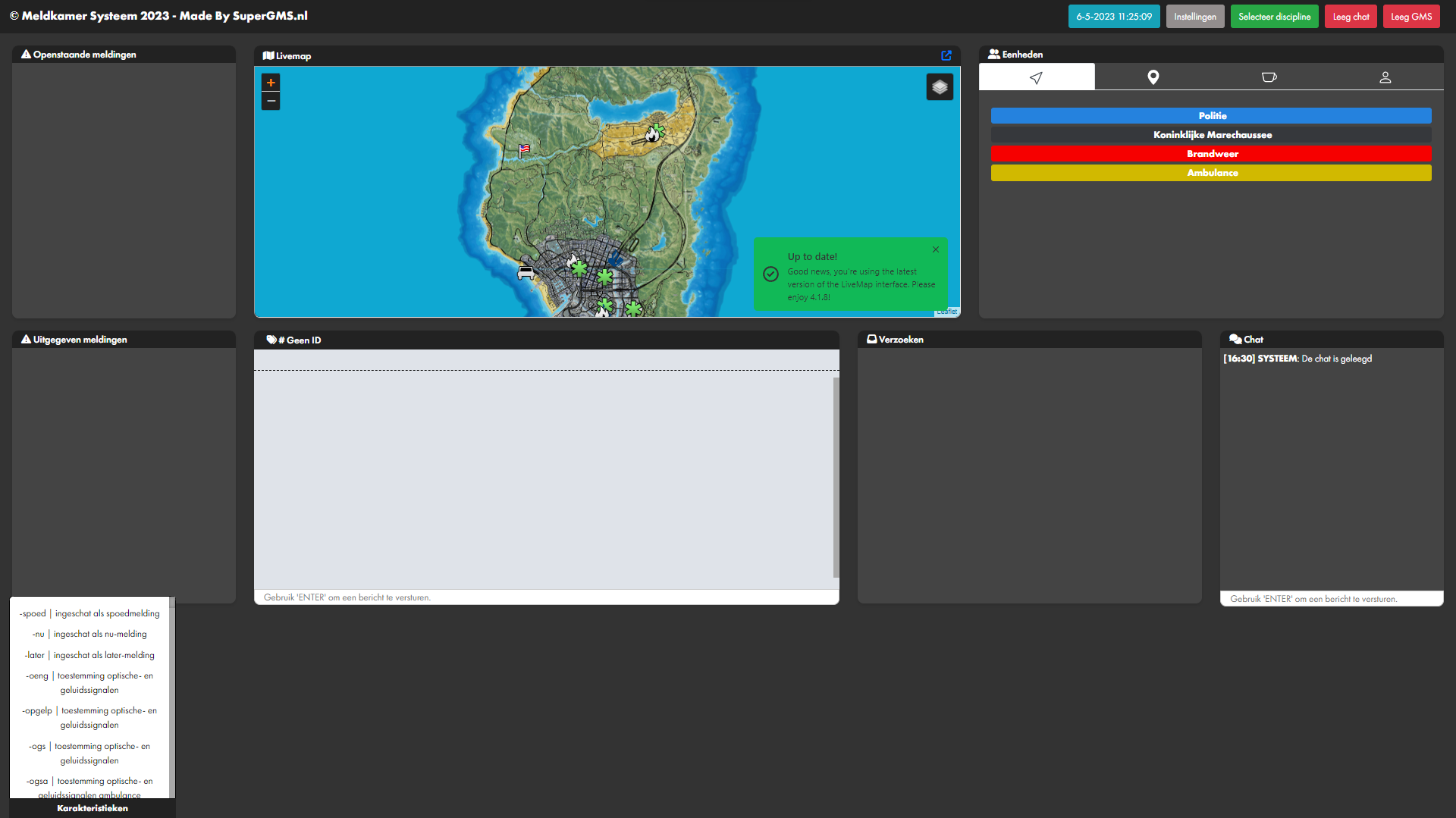Click the Karakteristieken list scrollbar
The image size is (1456, 818).
(x=172, y=697)
